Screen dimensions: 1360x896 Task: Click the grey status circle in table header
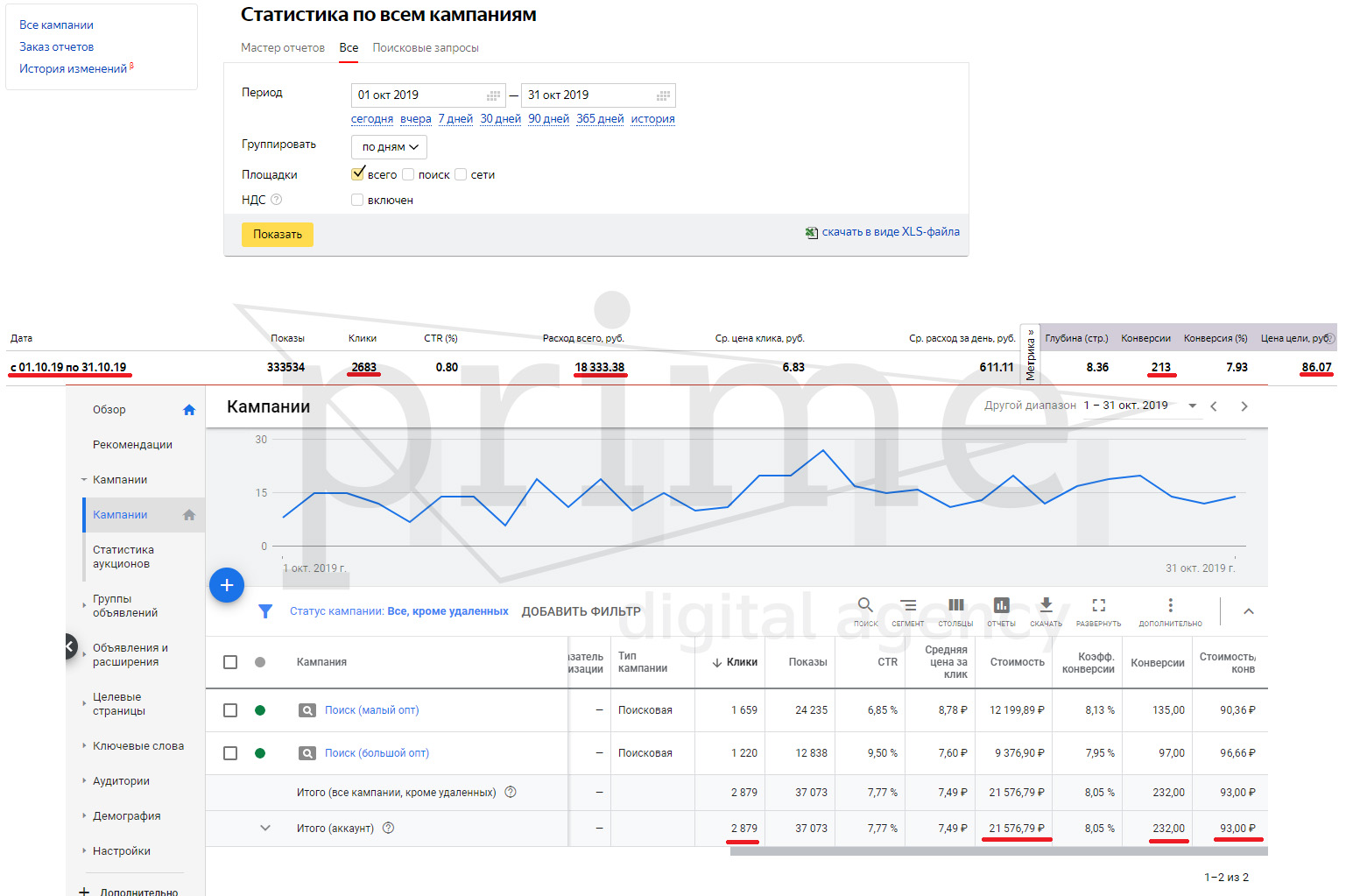(x=260, y=662)
